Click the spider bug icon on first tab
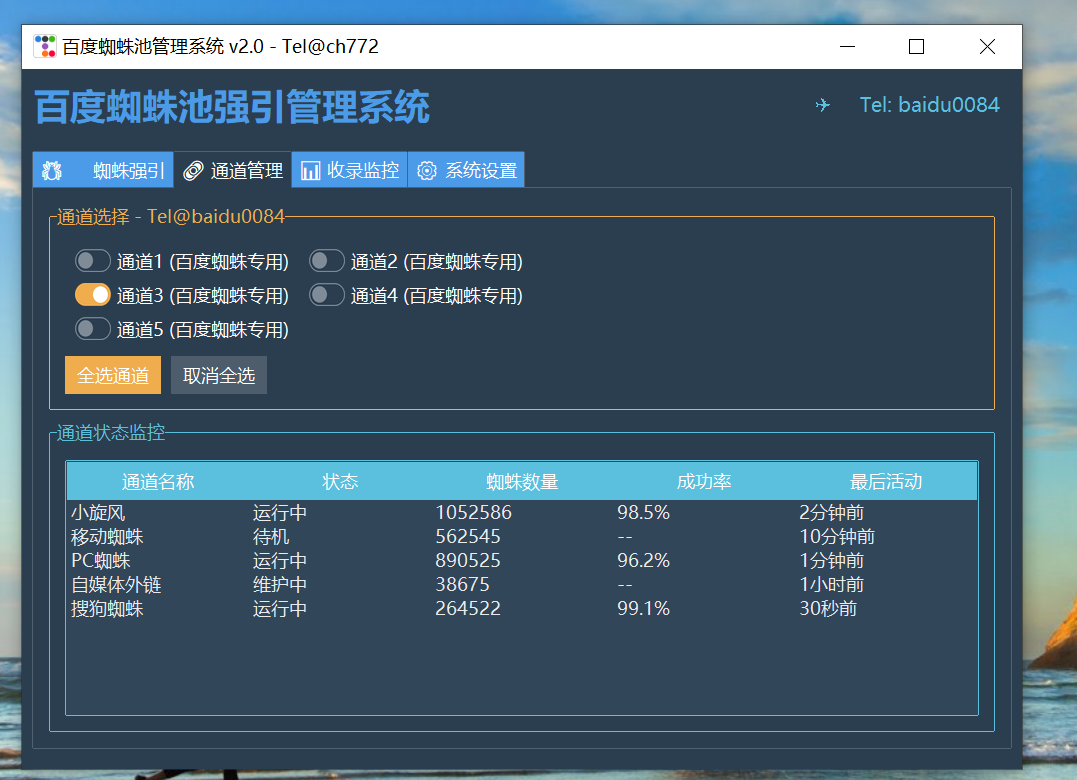This screenshot has height=780, width=1077. tap(52, 170)
